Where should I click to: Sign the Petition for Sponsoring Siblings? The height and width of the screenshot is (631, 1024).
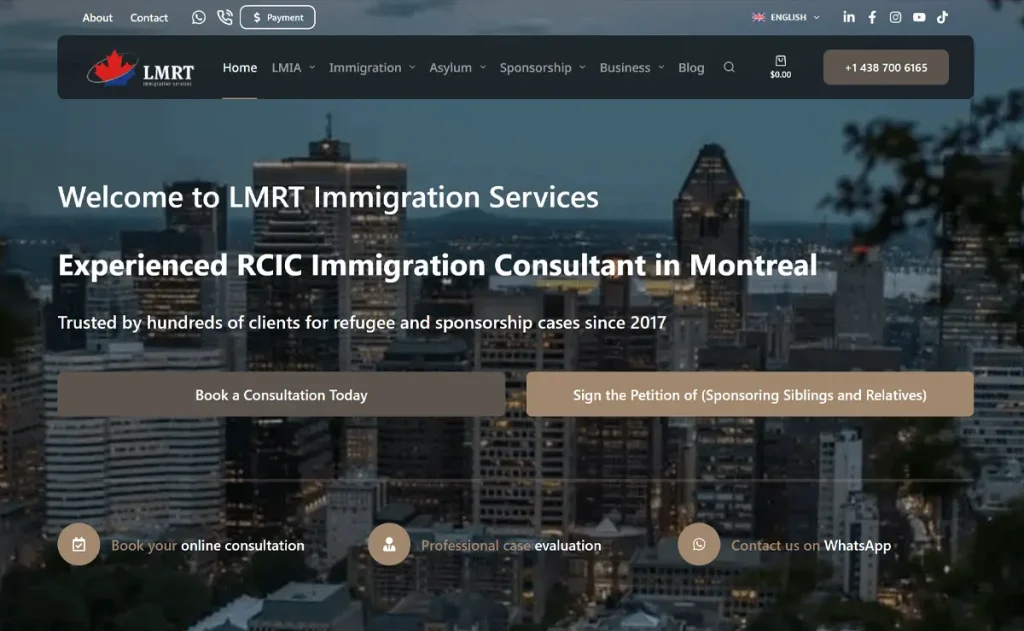point(749,395)
